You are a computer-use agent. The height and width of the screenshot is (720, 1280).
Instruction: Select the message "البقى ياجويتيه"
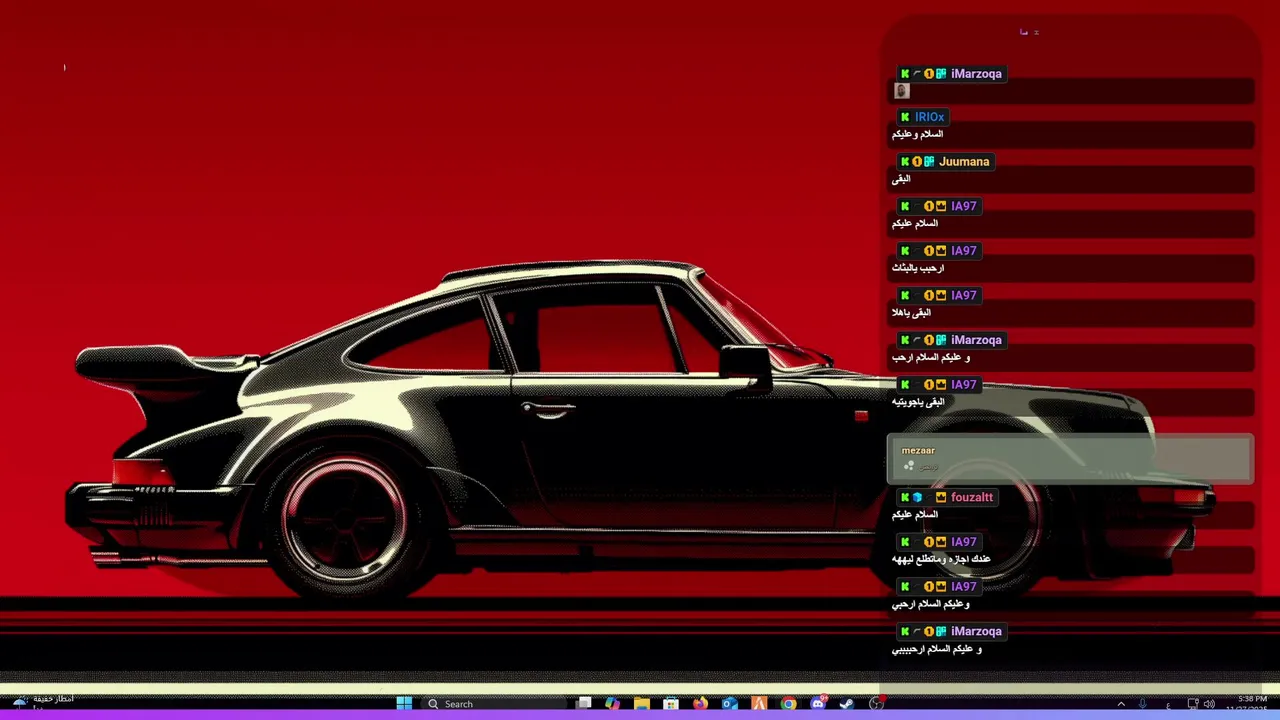(x=918, y=402)
